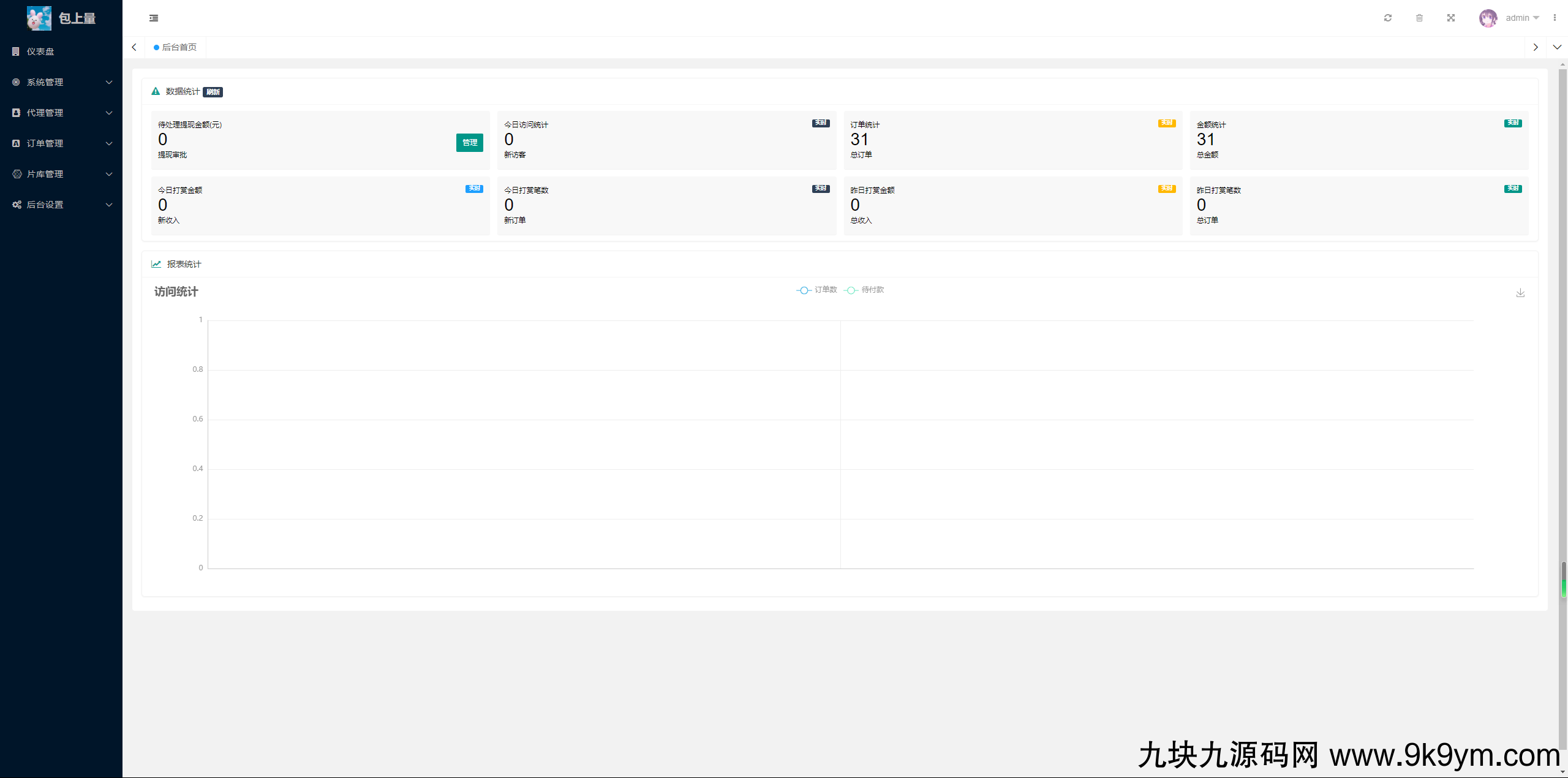Click the refresh icon in the top bar

1388,18
